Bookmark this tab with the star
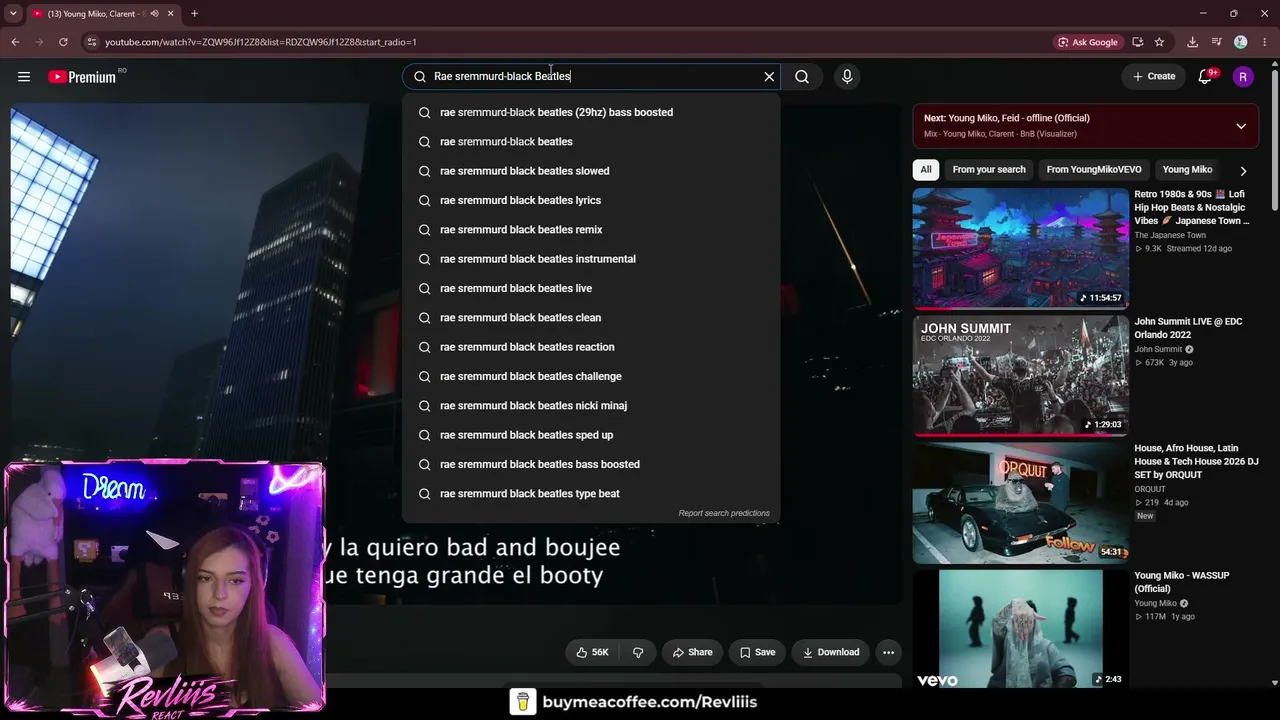Viewport: 1280px width, 720px height. [x=1159, y=42]
